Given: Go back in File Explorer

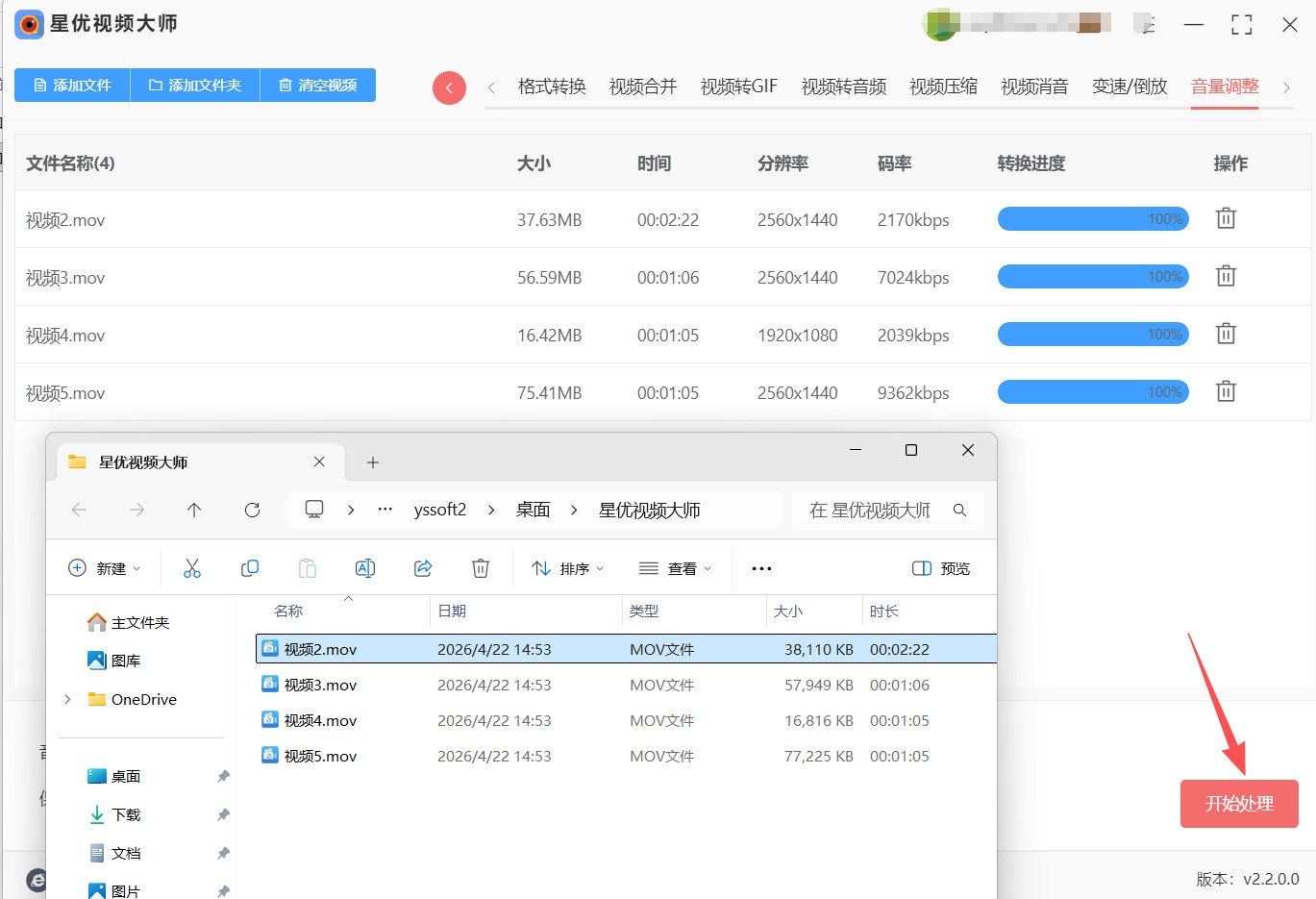Looking at the screenshot, I should click(x=80, y=510).
